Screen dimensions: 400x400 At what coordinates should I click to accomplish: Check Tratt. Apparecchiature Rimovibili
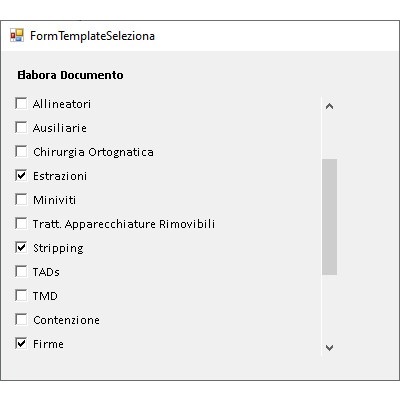pos(21,223)
